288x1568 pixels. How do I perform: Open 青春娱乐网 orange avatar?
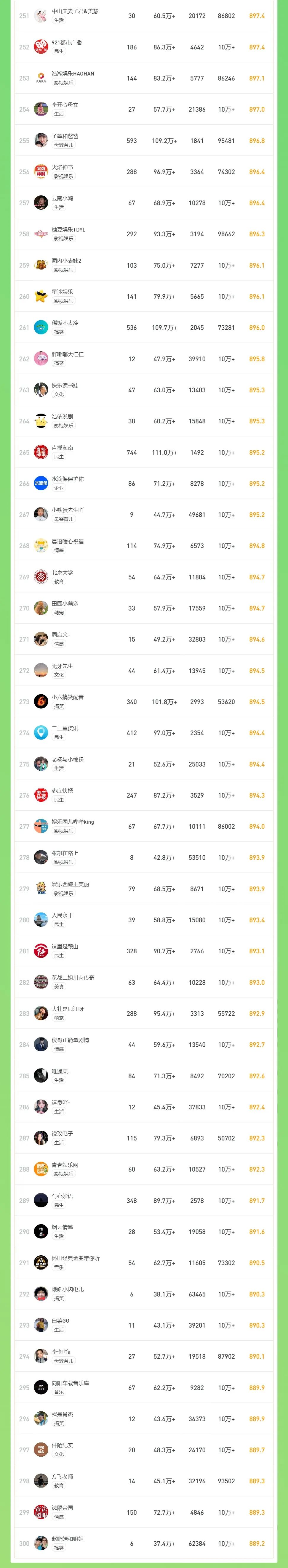click(x=41, y=1169)
